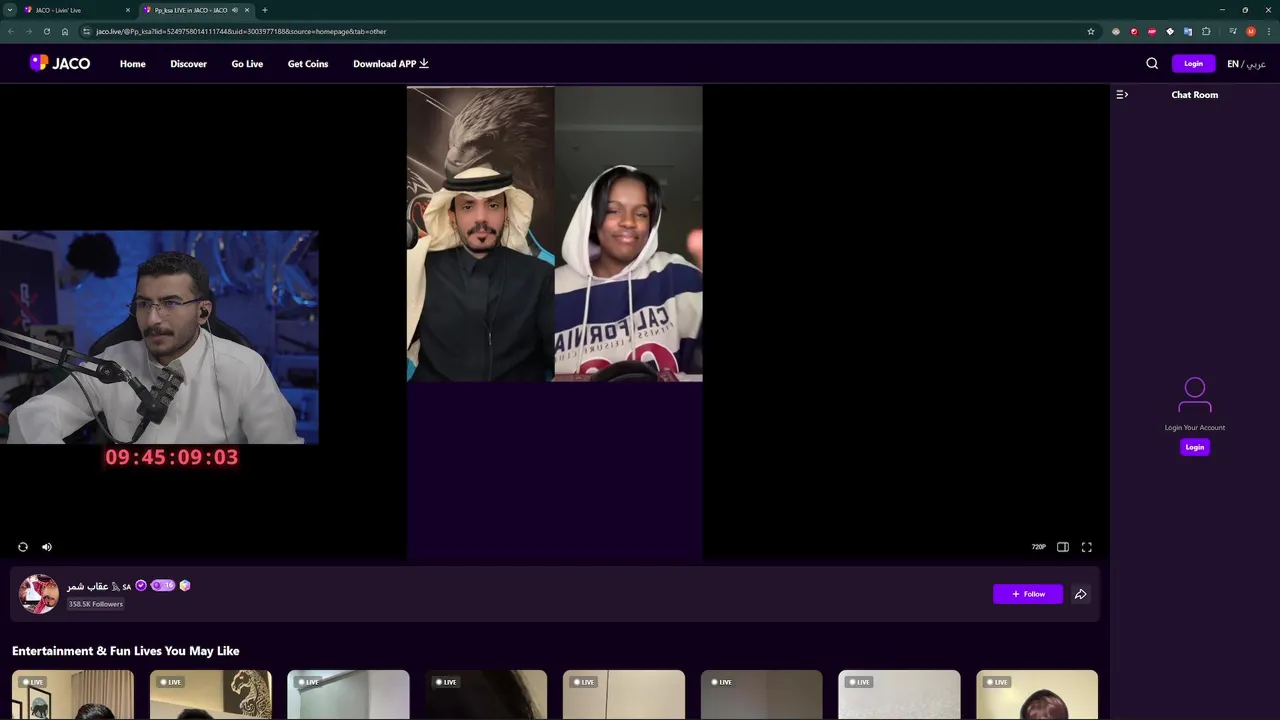Open the Google Translate extension icon
This screenshot has width=1280, height=720.
point(1188,31)
